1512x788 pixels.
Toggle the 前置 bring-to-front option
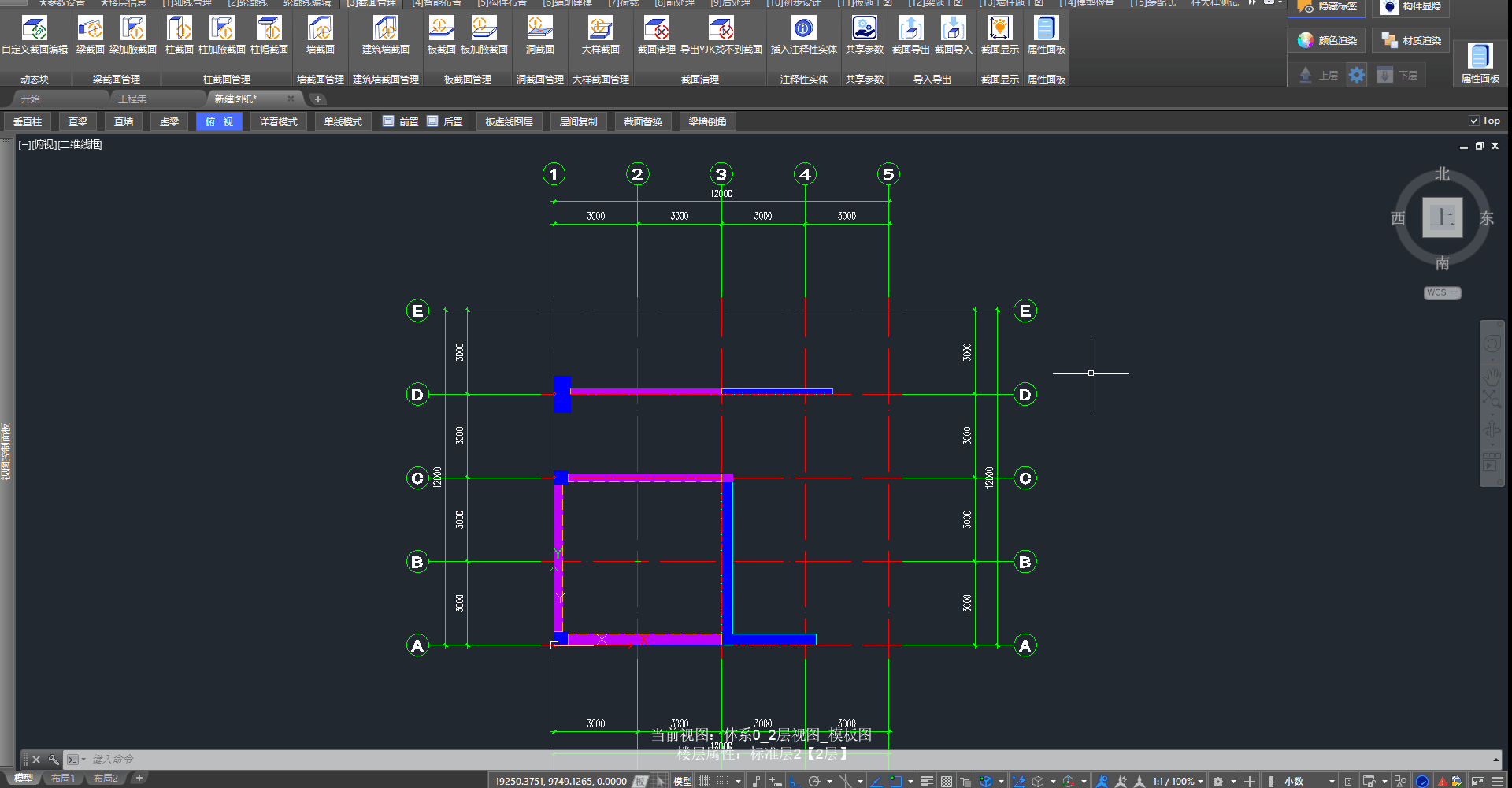pos(400,121)
